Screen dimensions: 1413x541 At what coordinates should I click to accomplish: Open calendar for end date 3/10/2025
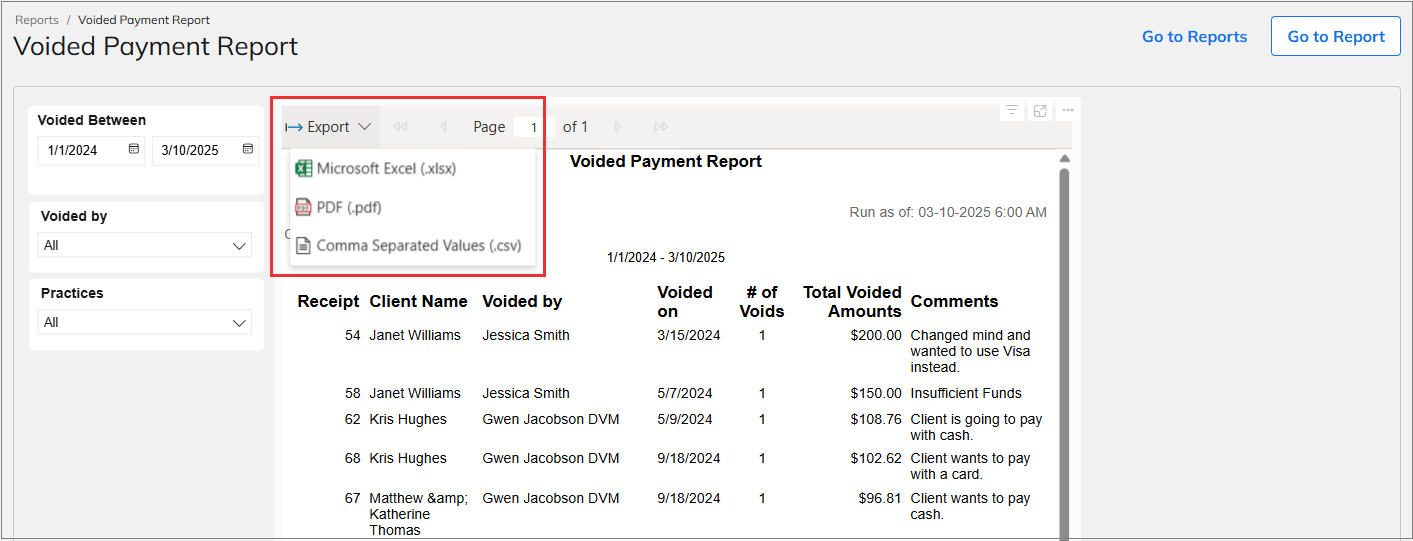click(x=248, y=150)
